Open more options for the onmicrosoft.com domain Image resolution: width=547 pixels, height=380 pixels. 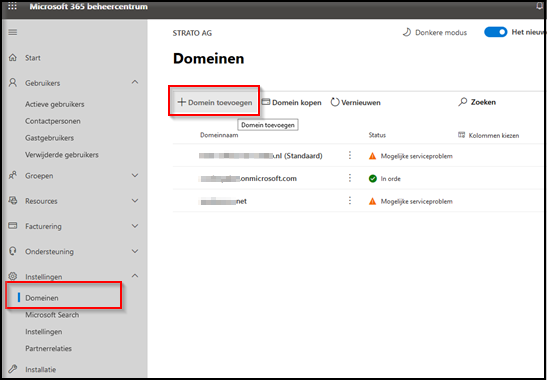350,178
